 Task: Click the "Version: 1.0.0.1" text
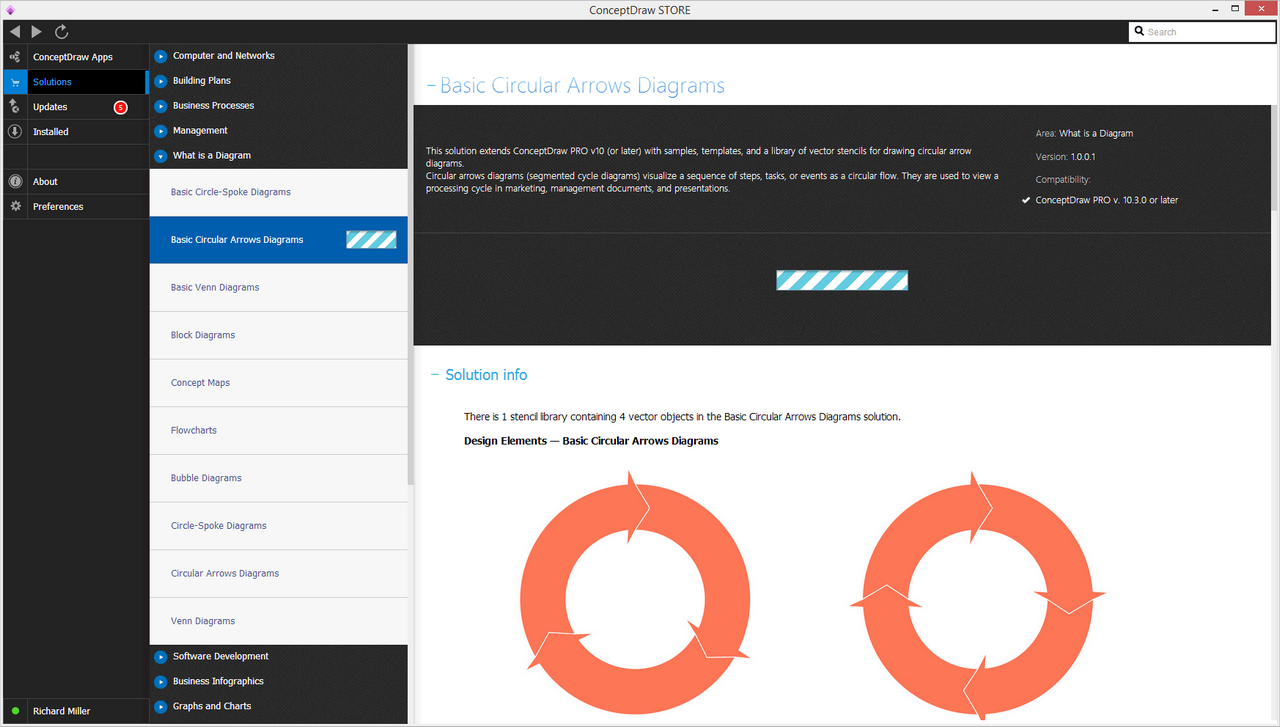point(1065,157)
